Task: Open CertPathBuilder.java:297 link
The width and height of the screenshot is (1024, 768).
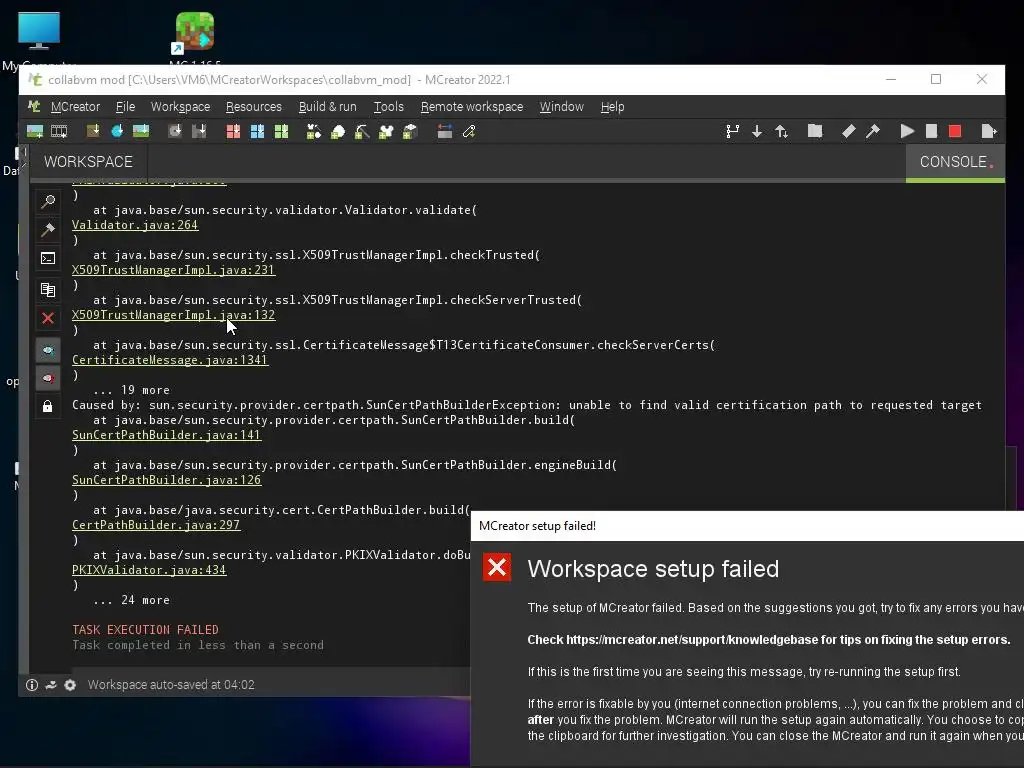Action: tap(156, 526)
